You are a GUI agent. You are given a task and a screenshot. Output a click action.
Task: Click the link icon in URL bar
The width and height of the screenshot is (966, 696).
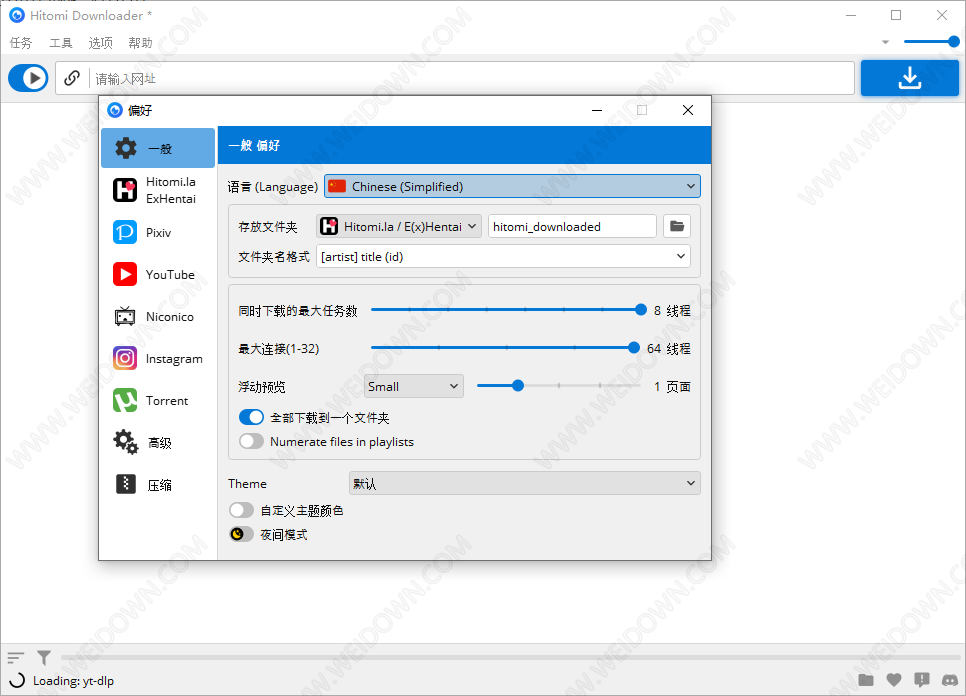[72, 78]
